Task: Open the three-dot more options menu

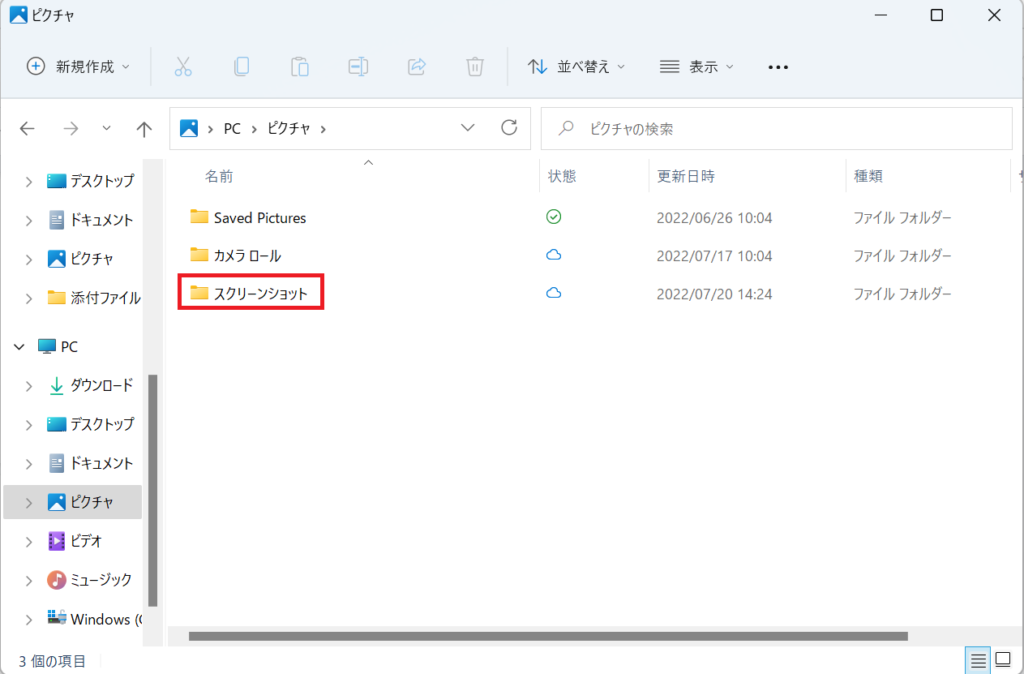Action: click(x=778, y=67)
